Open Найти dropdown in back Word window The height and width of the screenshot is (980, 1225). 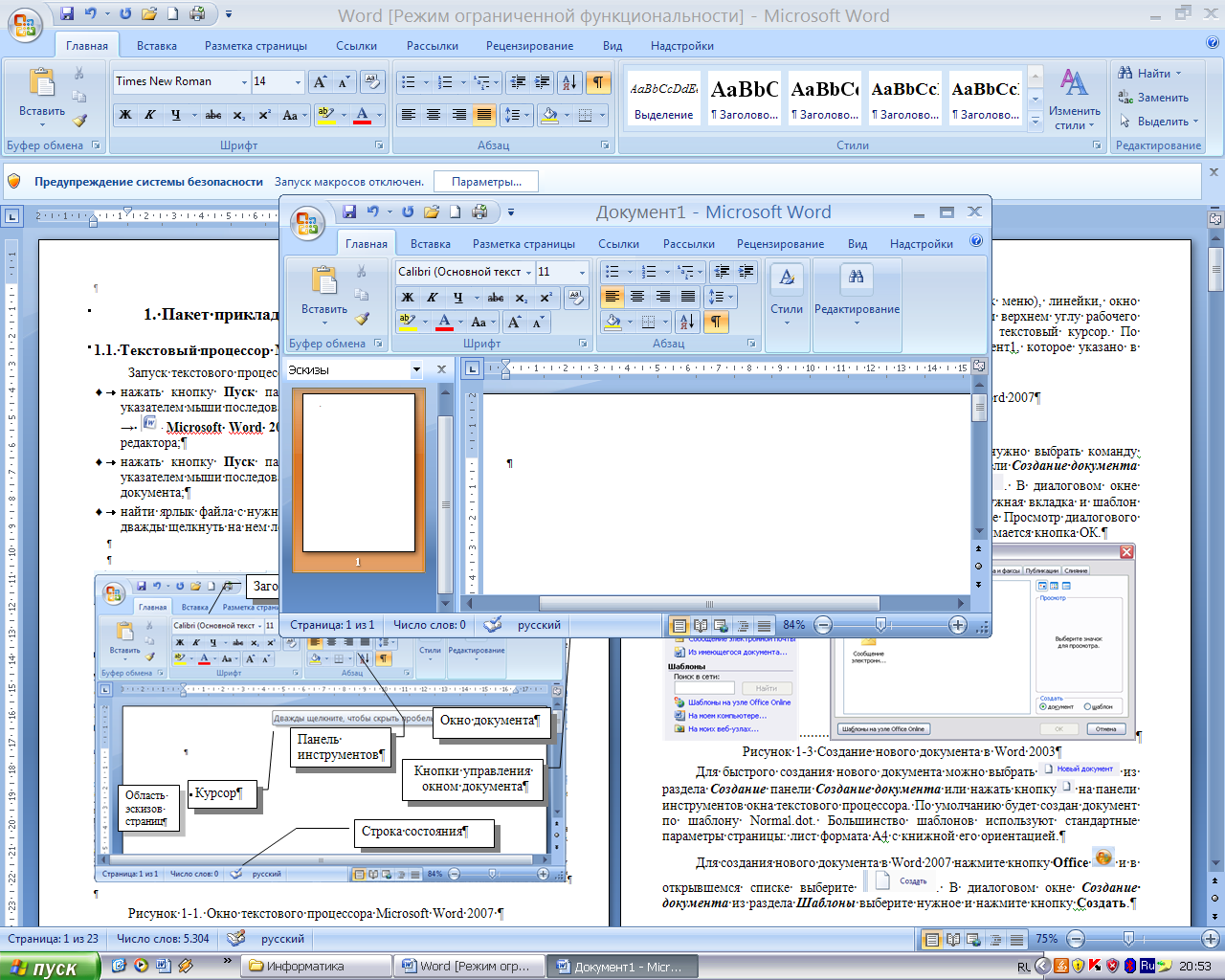(1178, 74)
